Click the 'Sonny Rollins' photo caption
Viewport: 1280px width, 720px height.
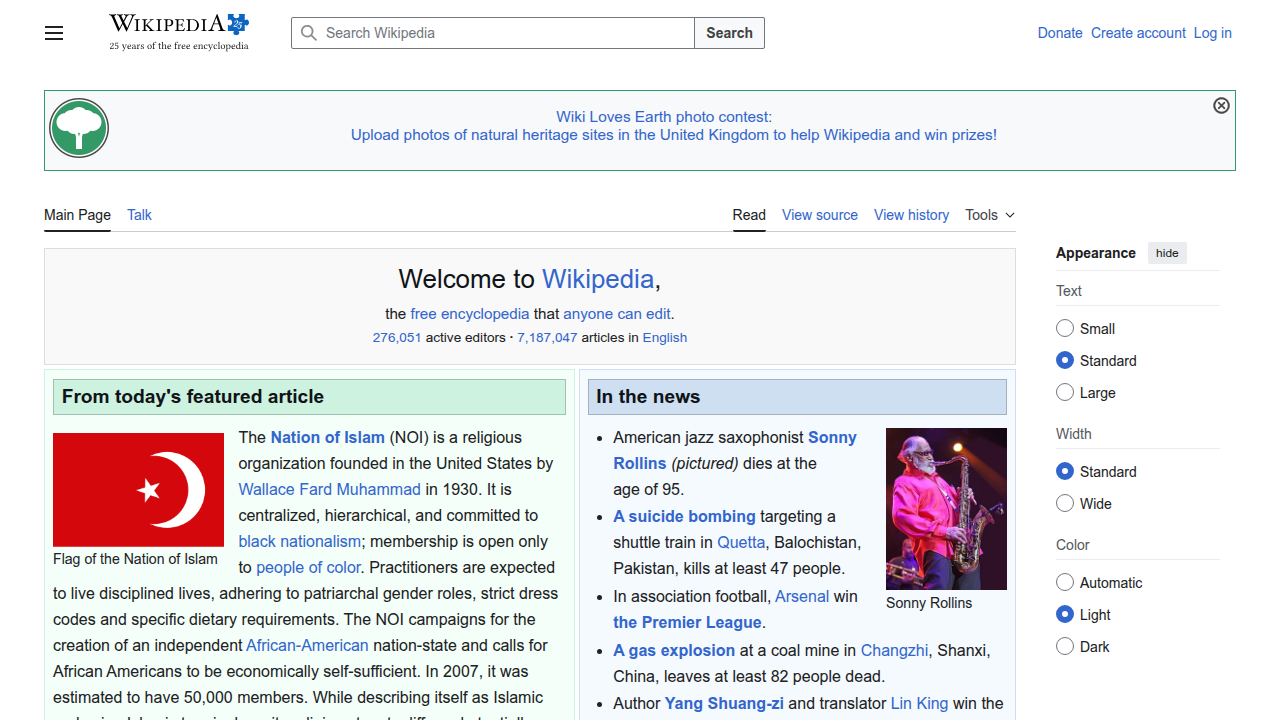pyautogui.click(x=929, y=603)
